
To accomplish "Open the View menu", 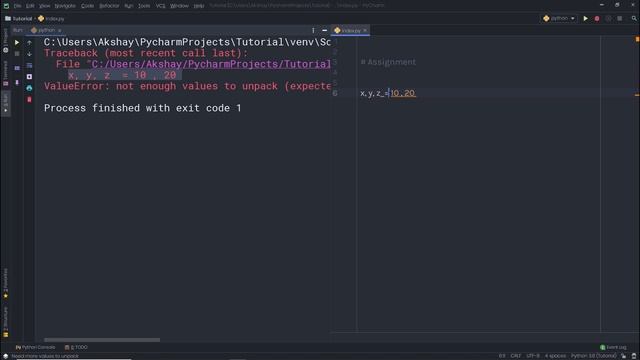I will coord(44,6).
